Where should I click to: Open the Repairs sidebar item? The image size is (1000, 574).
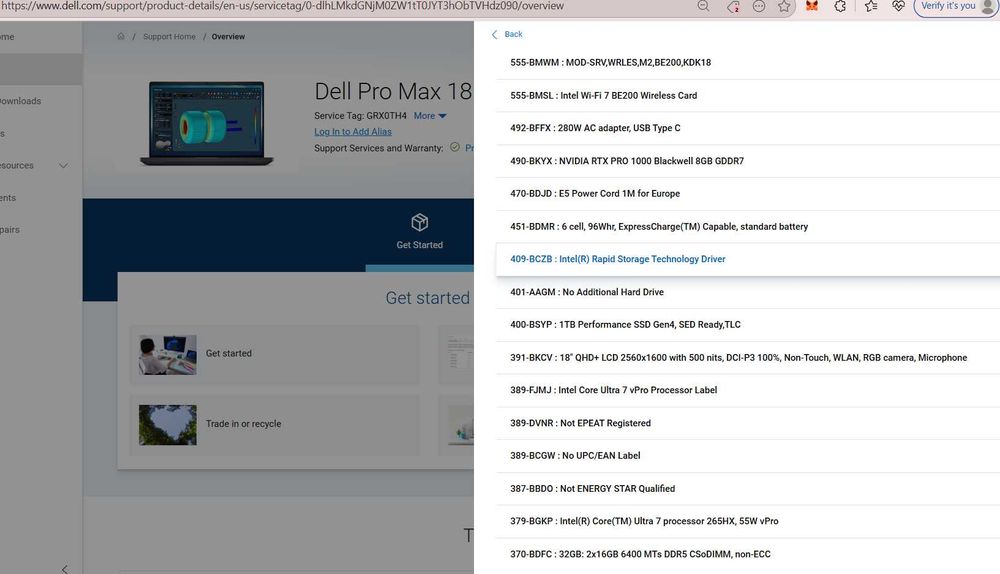[10, 230]
